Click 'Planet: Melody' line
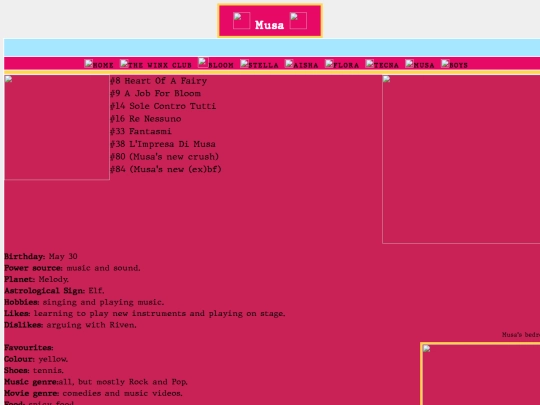 [37, 279]
